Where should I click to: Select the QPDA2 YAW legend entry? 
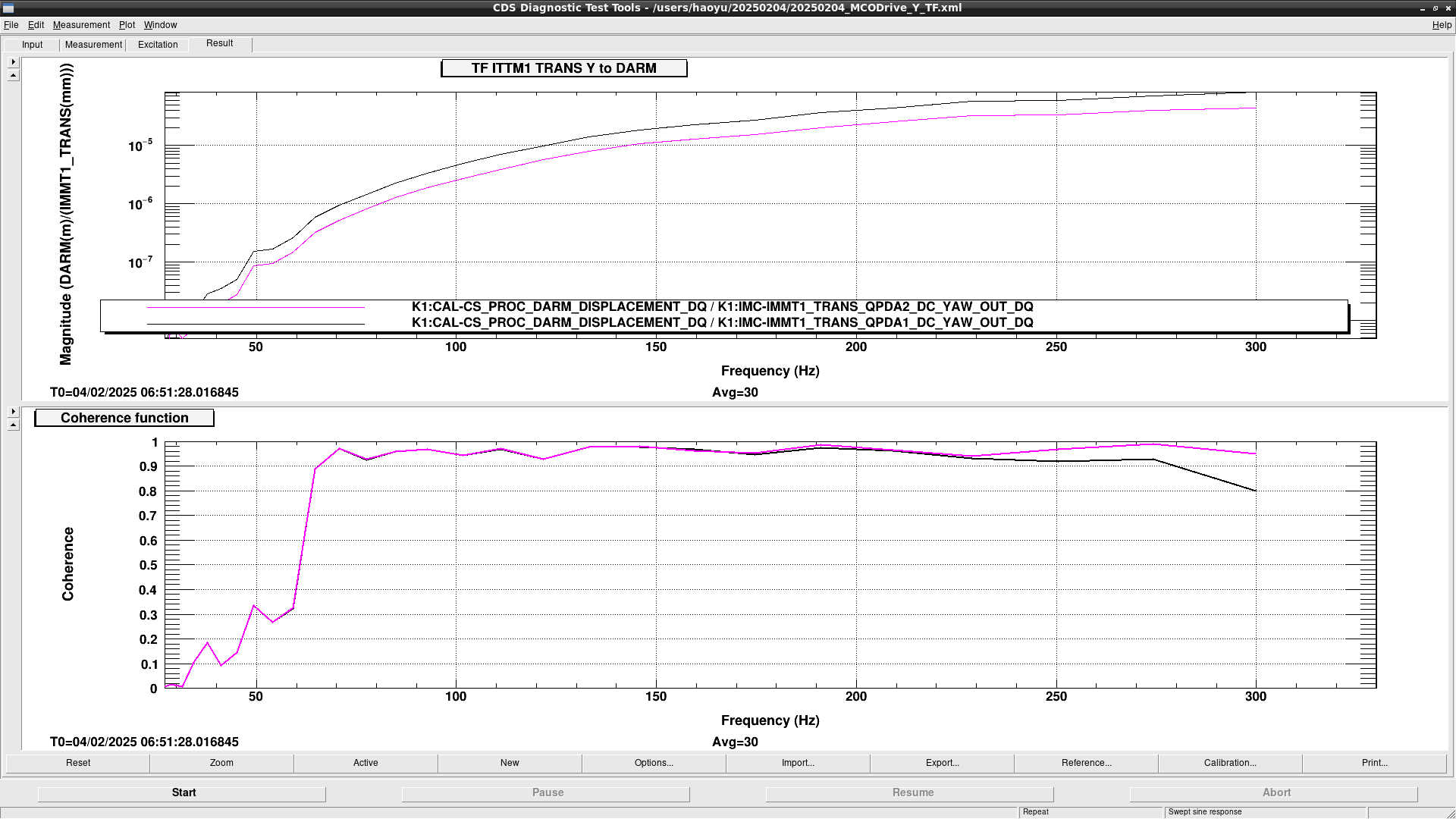(722, 306)
